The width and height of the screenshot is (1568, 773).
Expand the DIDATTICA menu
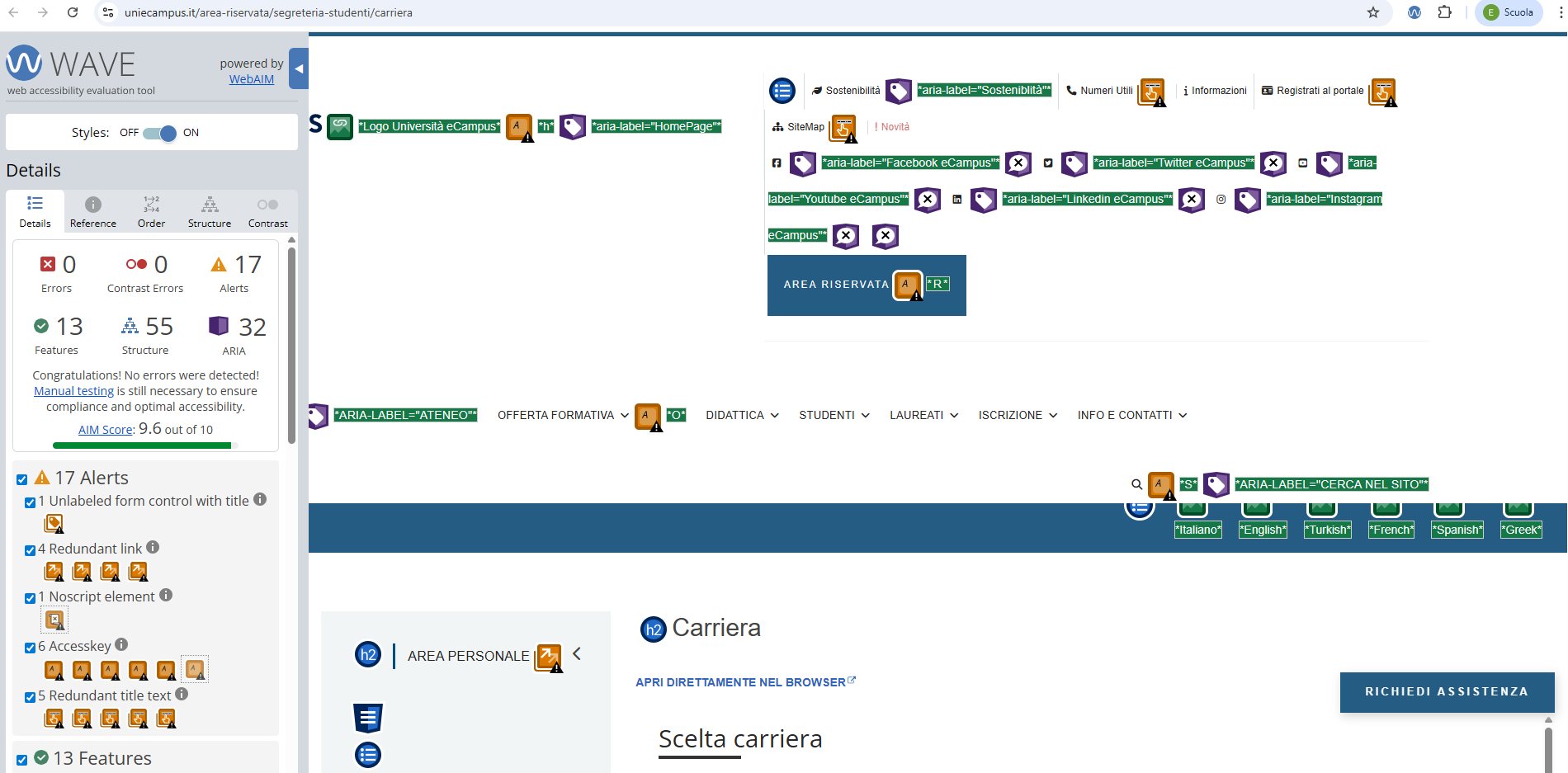(742, 415)
